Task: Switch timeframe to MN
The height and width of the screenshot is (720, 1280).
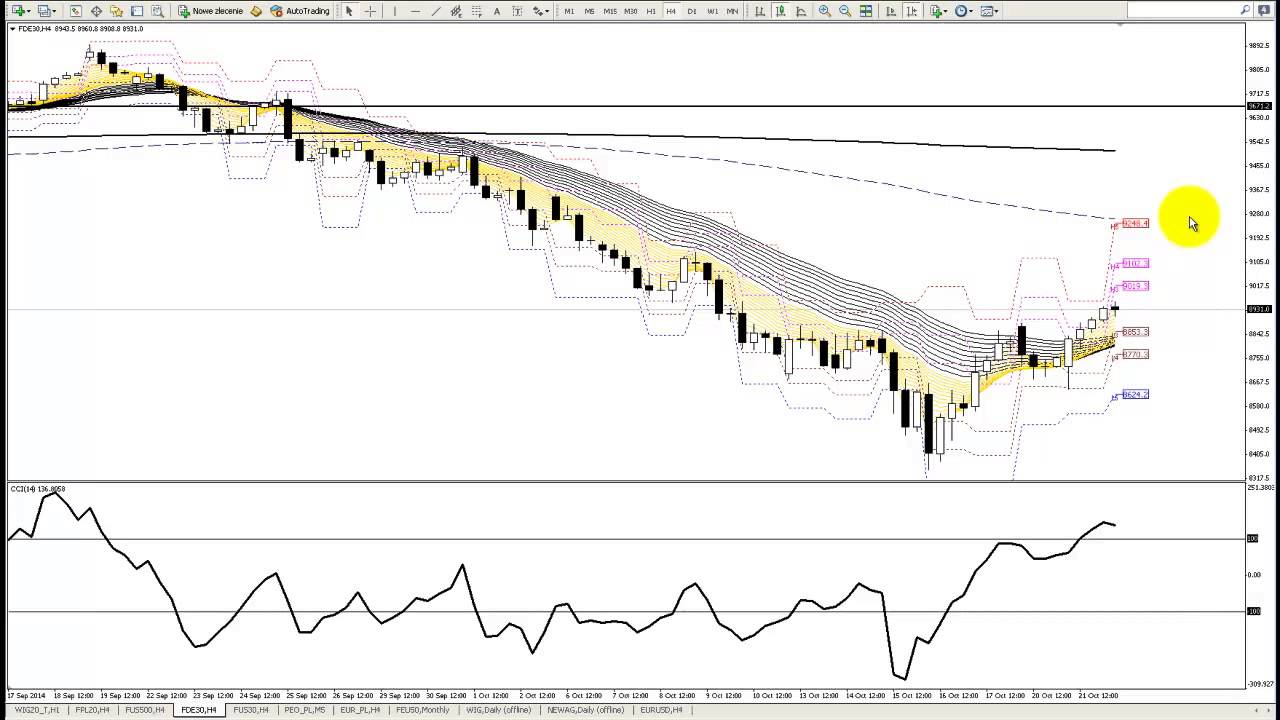Action: (733, 11)
